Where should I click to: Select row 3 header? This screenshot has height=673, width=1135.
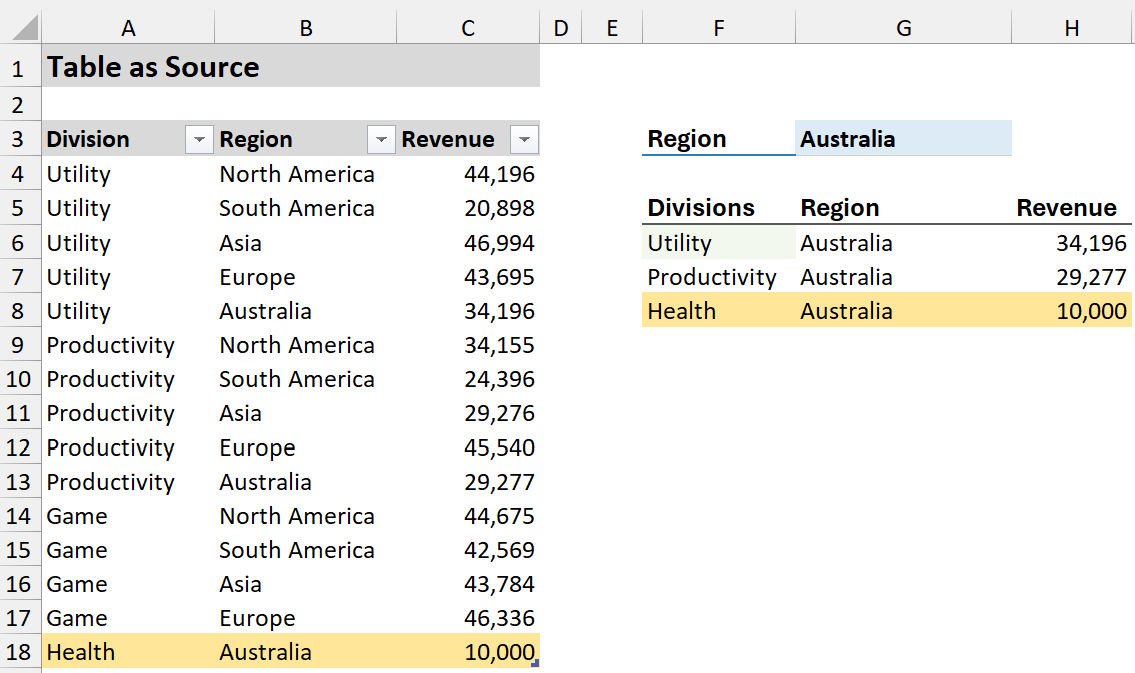20,139
